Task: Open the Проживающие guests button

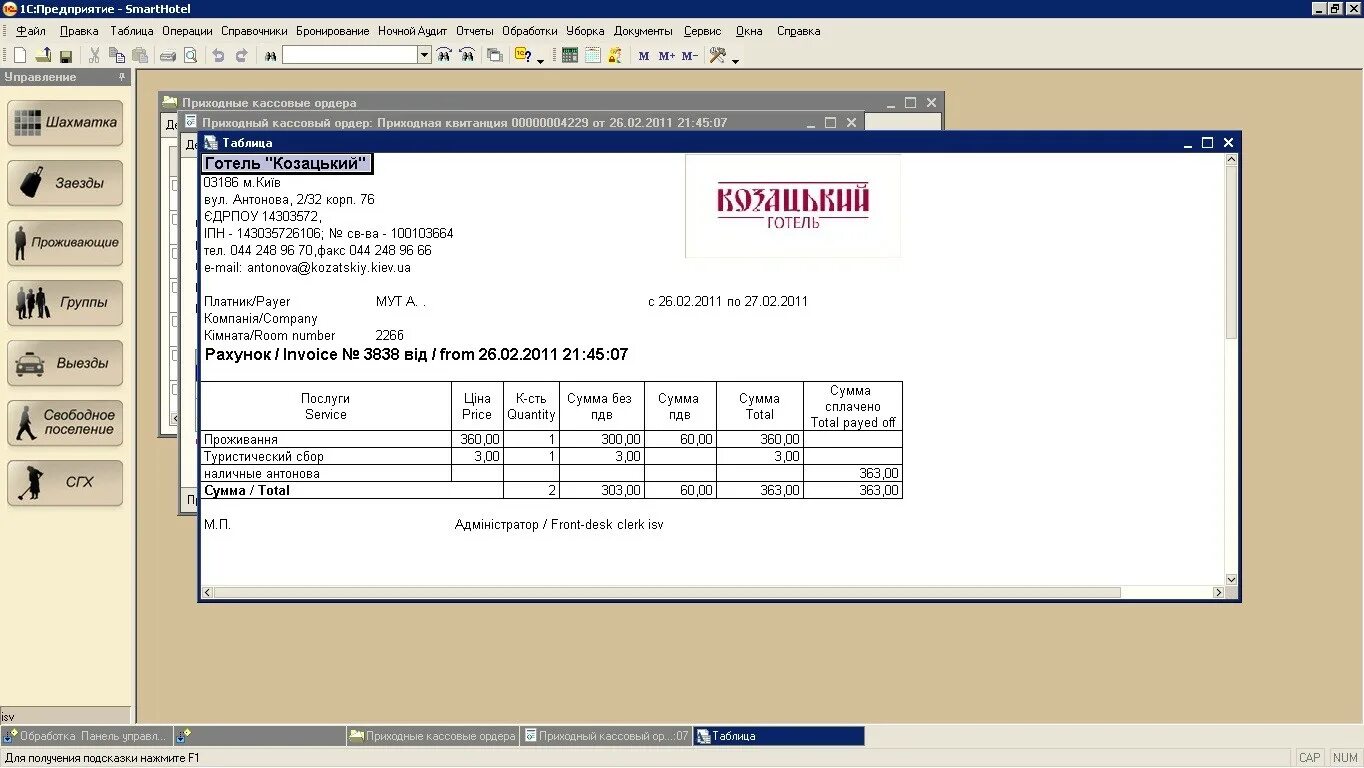Action: pos(66,243)
